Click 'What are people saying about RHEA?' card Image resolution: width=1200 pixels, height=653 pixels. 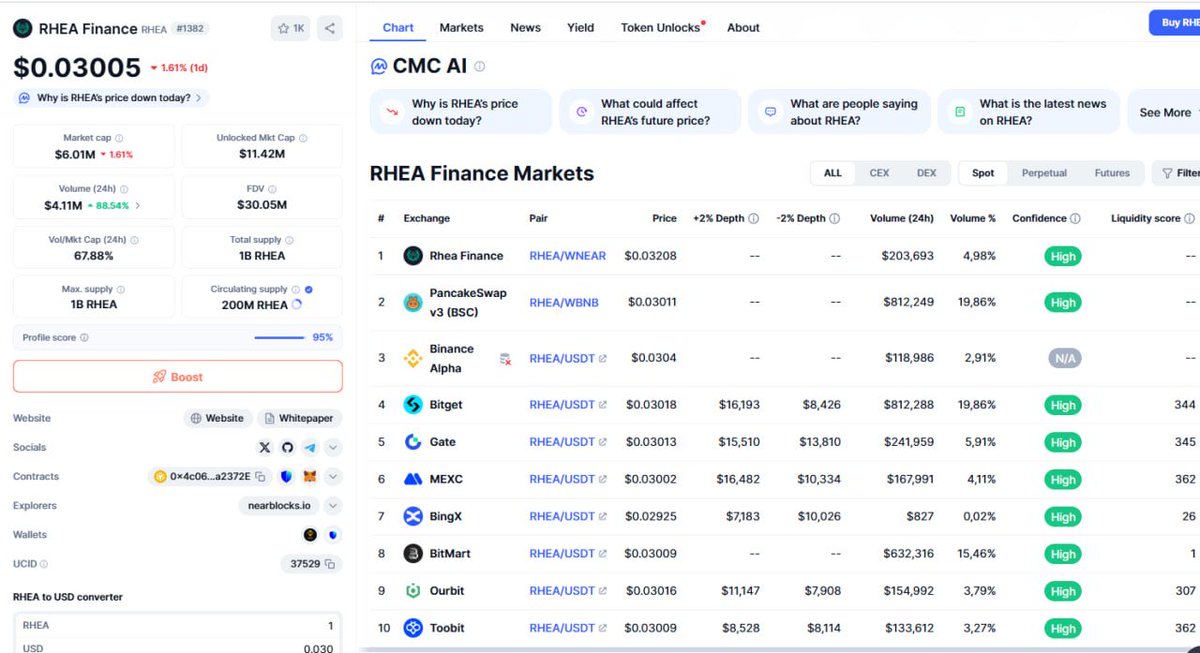[839, 112]
